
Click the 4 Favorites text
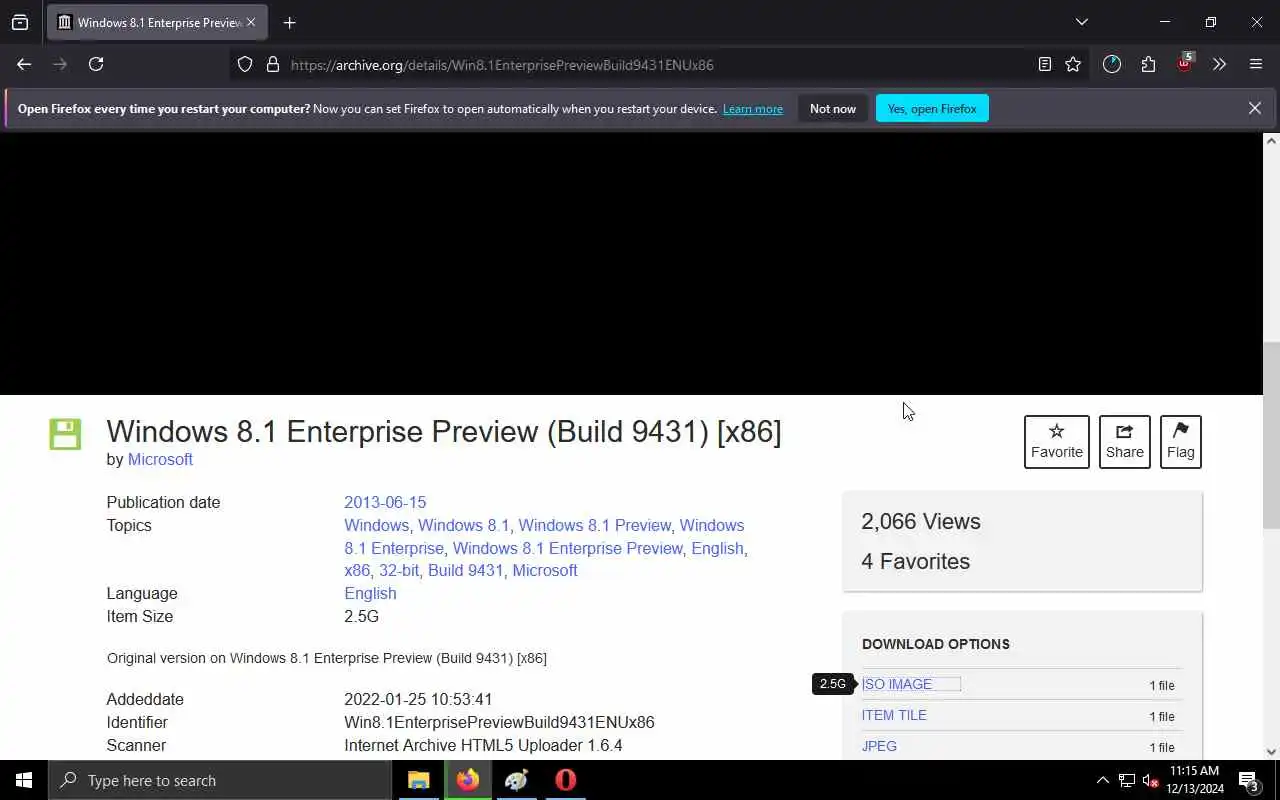pyautogui.click(x=916, y=561)
